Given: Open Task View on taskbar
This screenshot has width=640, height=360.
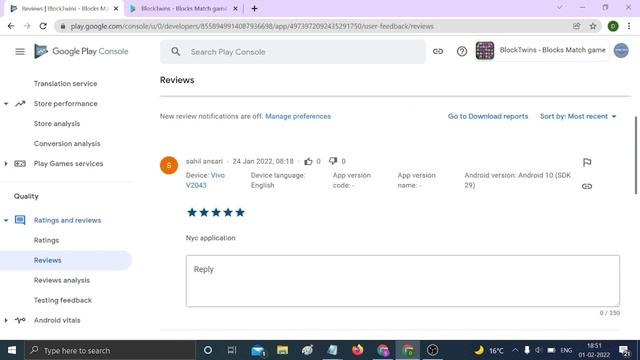Looking at the screenshot, I should [232, 350].
